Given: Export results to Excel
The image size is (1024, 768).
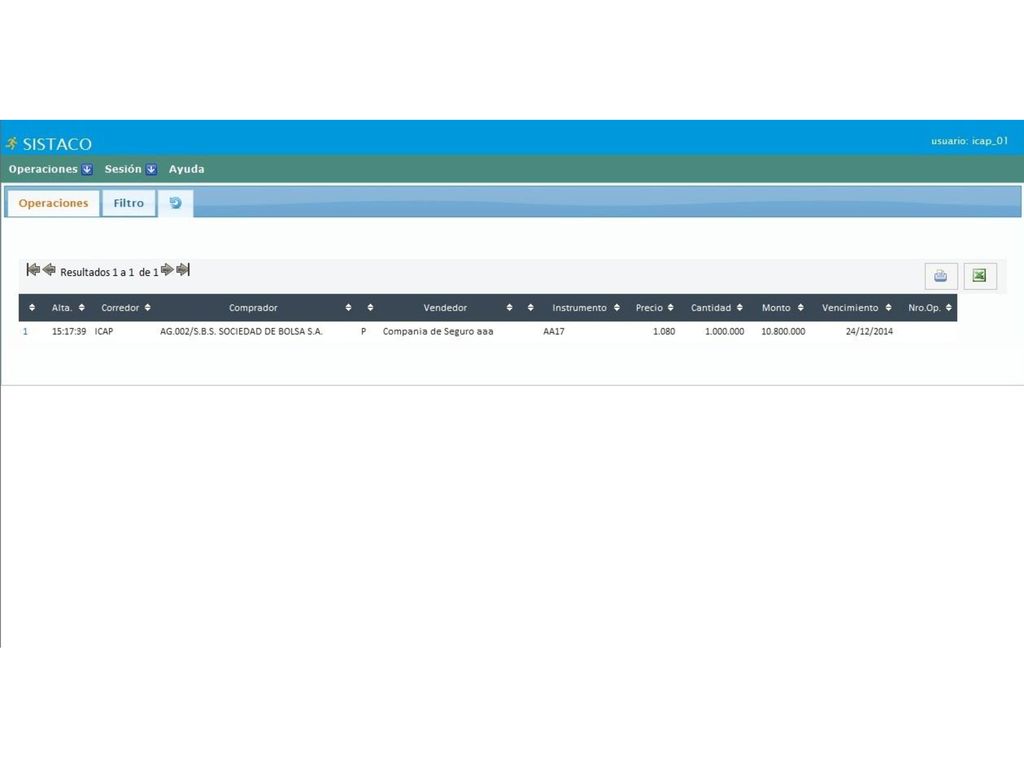Looking at the screenshot, I should click(980, 276).
